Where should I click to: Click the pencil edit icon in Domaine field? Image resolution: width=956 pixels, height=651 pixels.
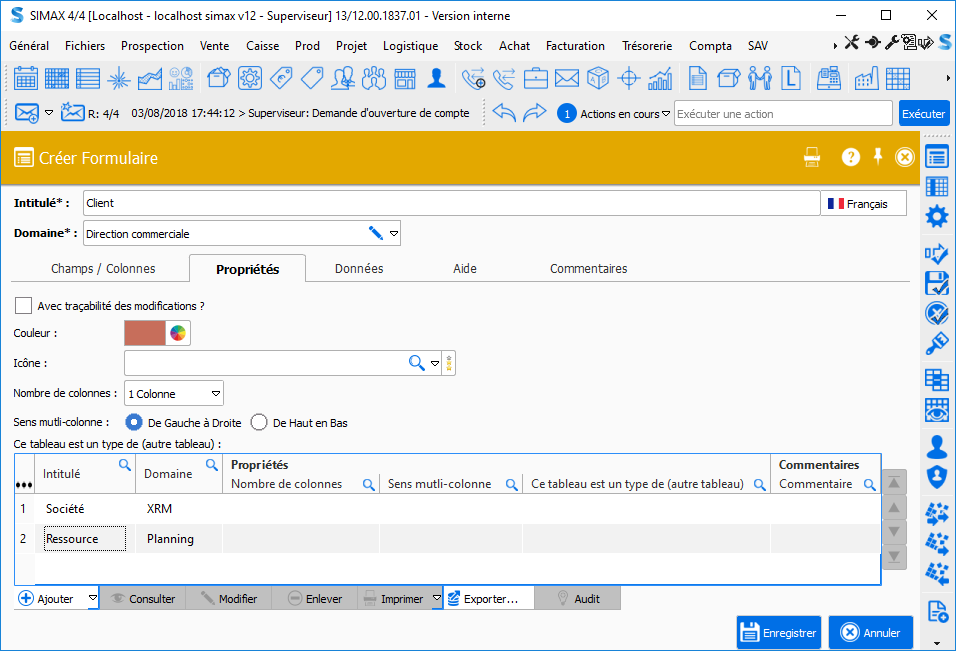click(376, 234)
